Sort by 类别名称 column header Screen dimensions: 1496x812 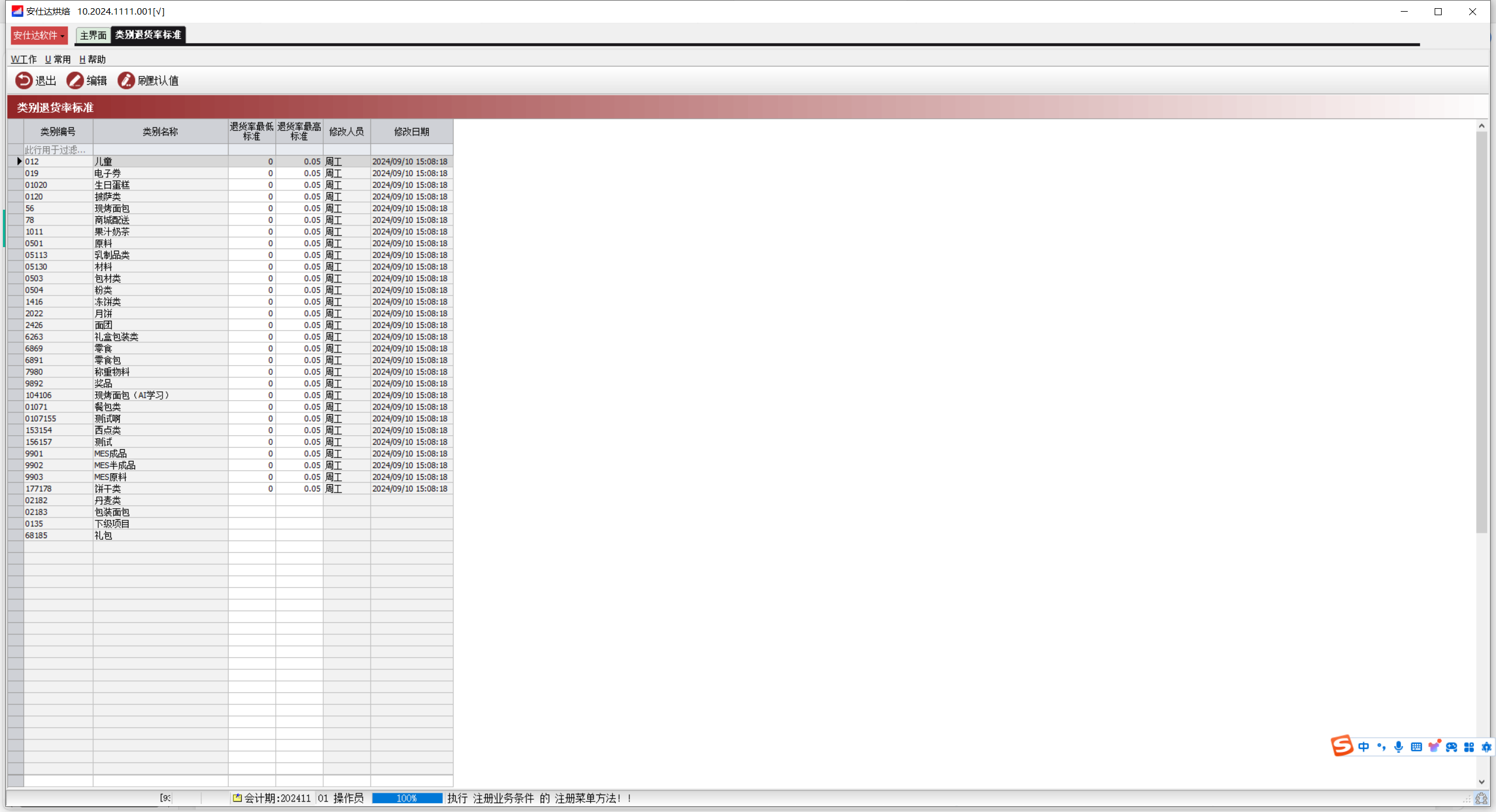point(160,132)
